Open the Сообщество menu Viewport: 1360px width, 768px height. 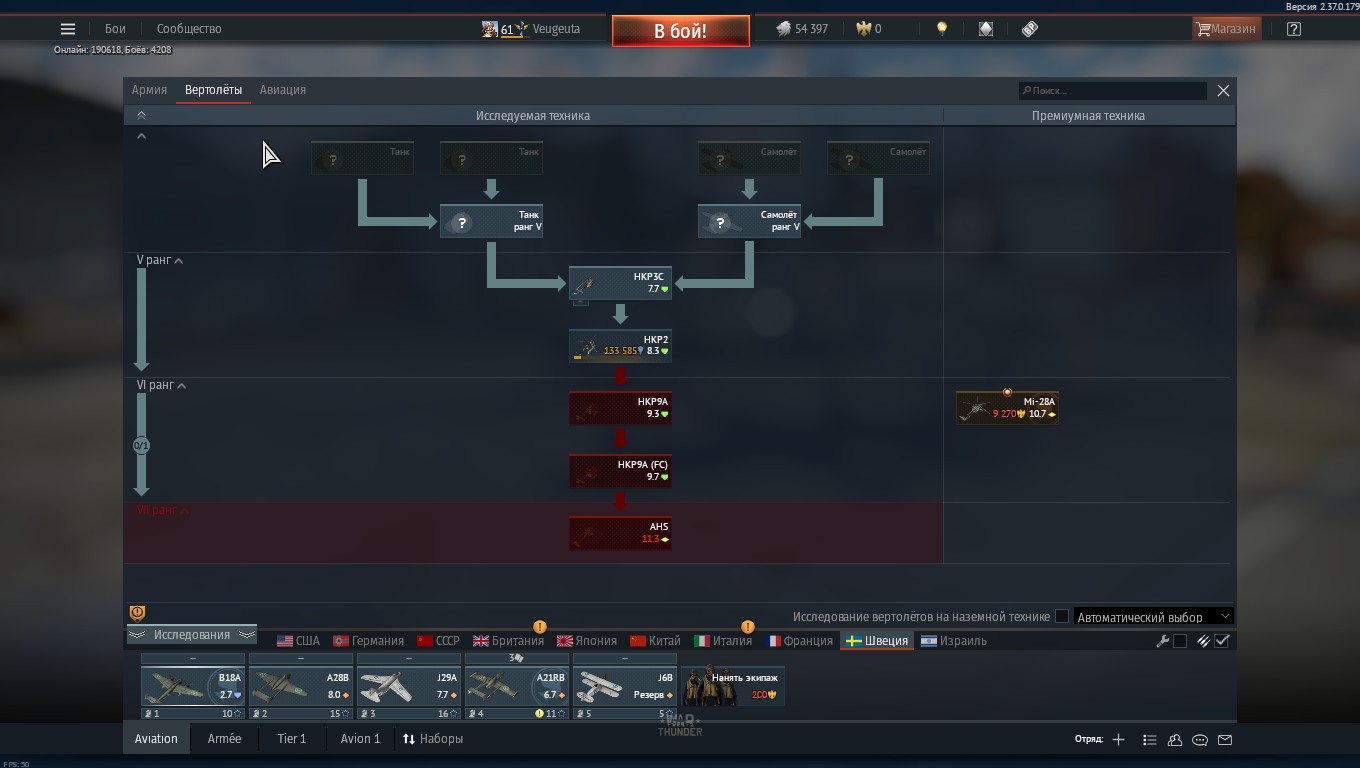point(189,29)
